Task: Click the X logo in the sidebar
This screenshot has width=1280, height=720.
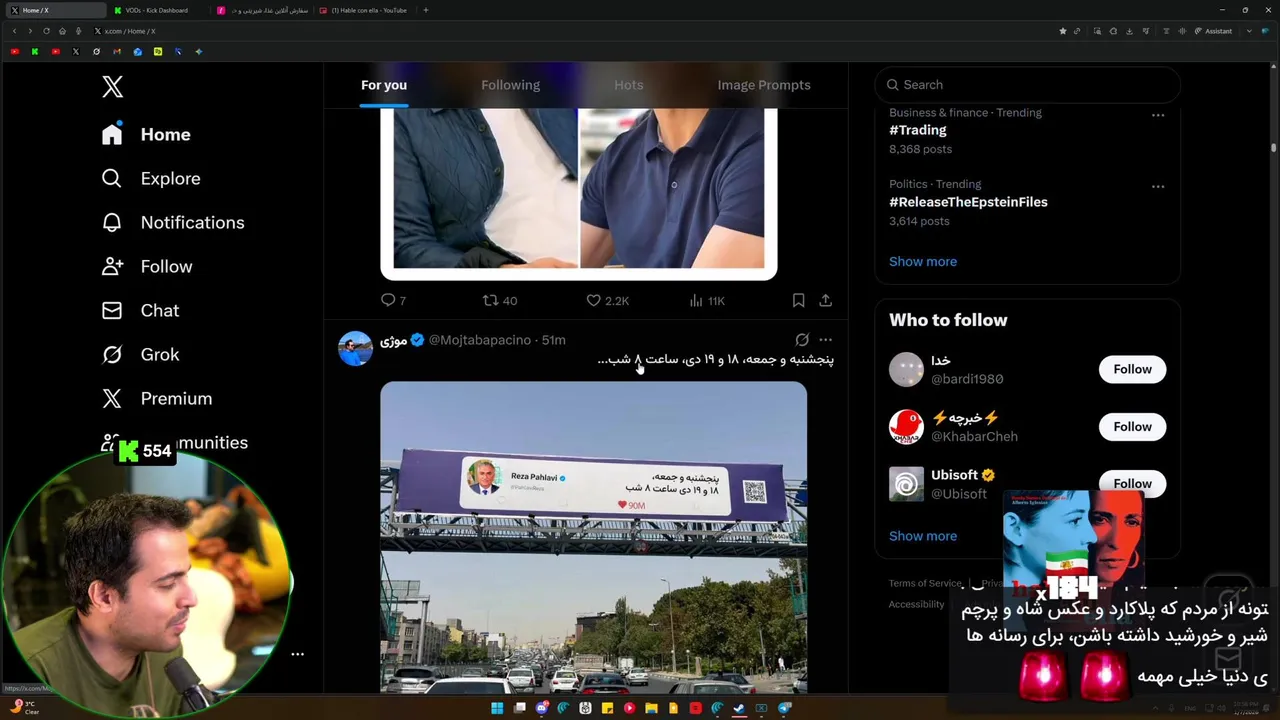Action: pyautogui.click(x=112, y=87)
